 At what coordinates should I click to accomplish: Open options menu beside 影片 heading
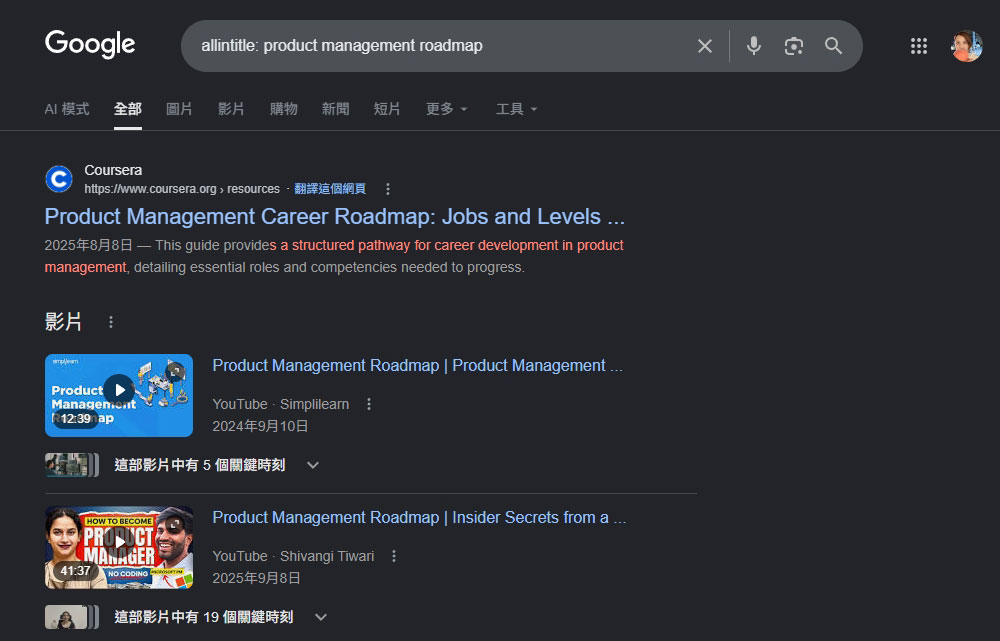pos(111,322)
